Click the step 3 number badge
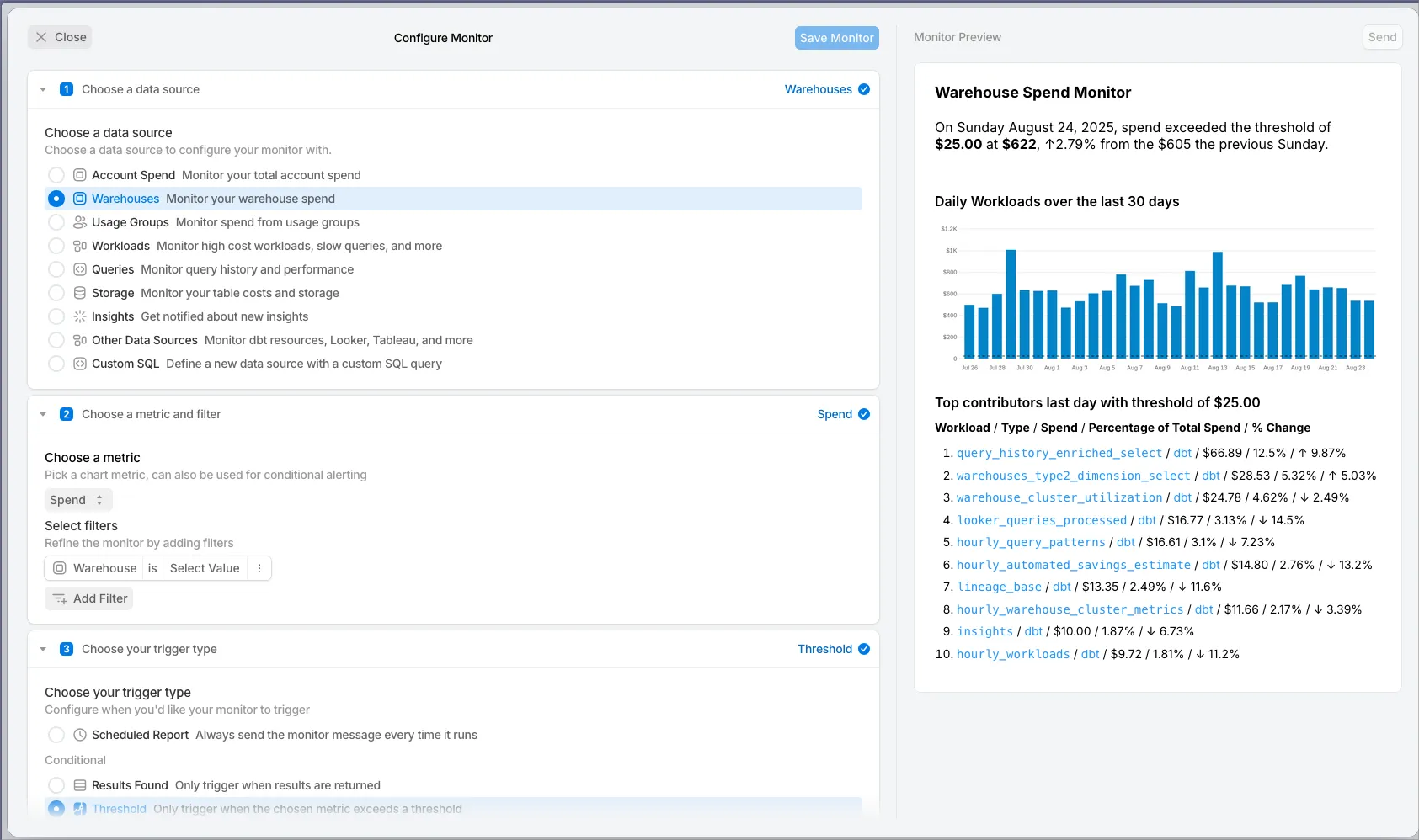Viewport: 1419px width, 840px height. [67, 649]
